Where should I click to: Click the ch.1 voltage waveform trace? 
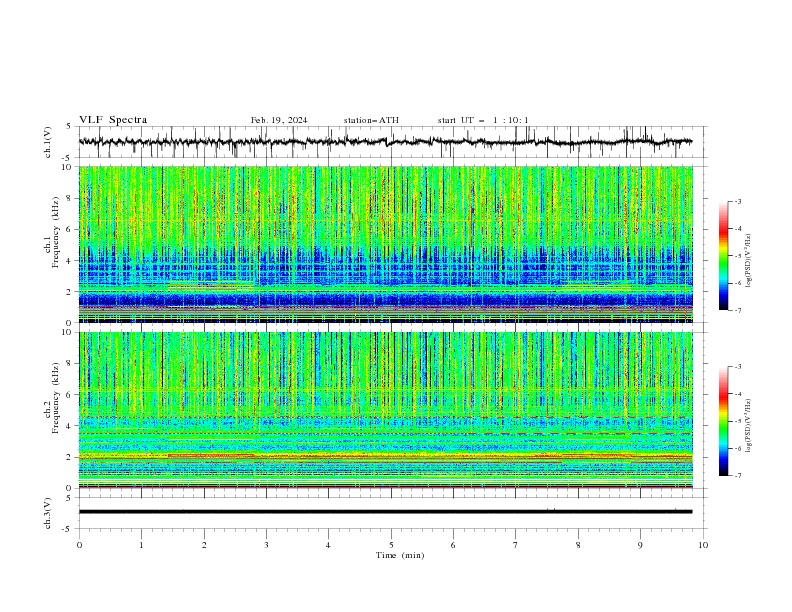coord(385,142)
